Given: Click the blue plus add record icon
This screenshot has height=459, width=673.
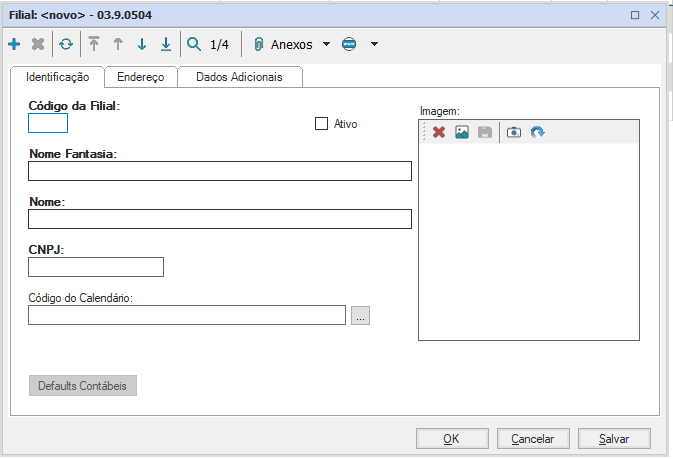Looking at the screenshot, I should 14,44.
